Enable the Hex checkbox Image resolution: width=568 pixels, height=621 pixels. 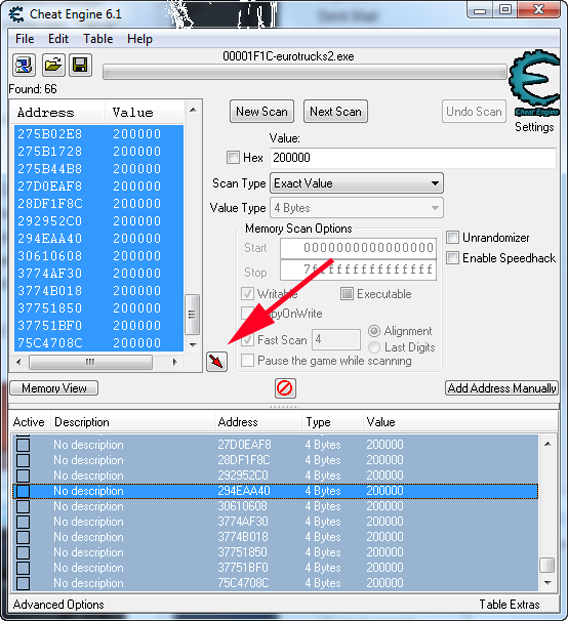click(233, 158)
